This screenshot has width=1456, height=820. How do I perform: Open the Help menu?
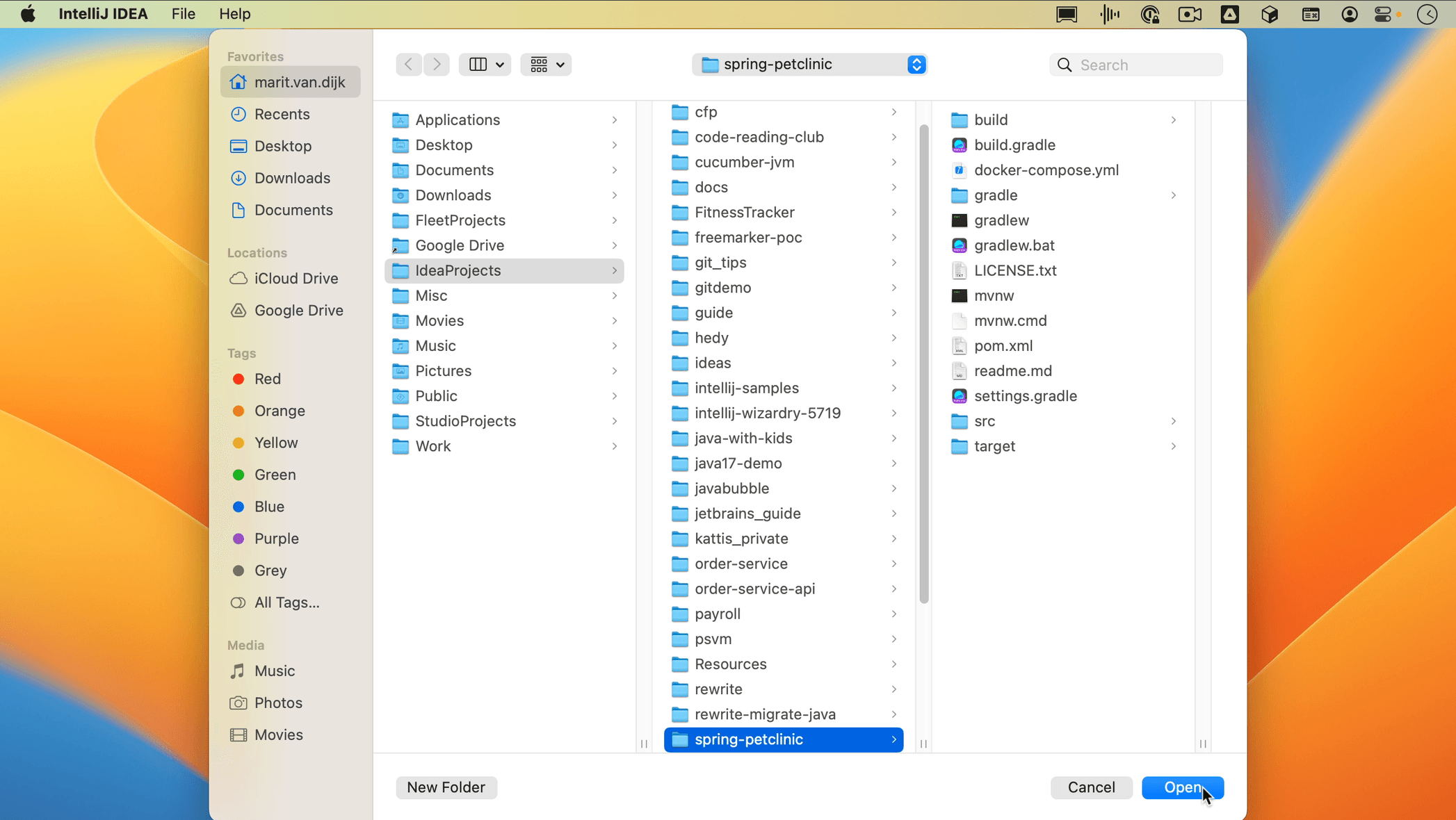pos(234,13)
